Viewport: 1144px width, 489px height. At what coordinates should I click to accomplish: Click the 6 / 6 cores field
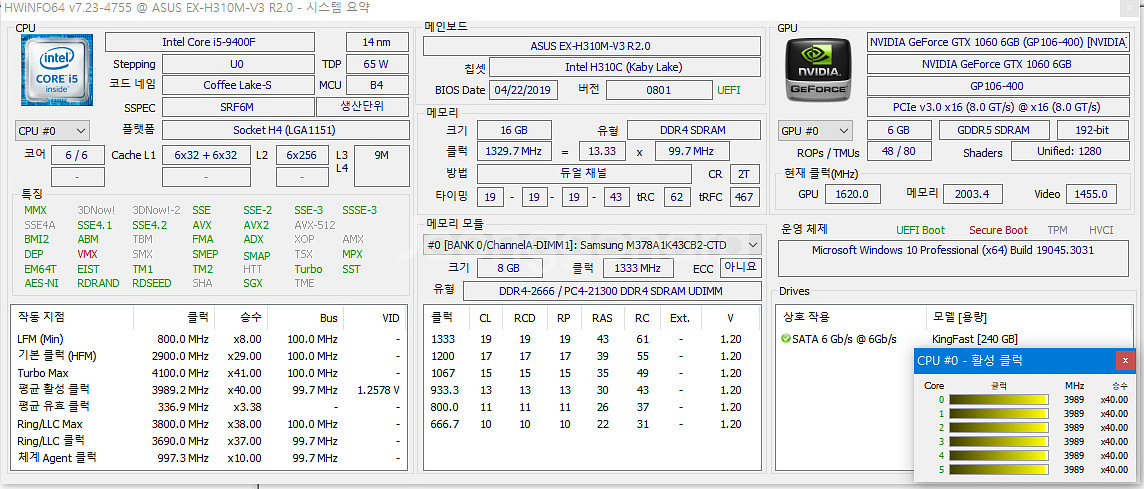point(77,155)
